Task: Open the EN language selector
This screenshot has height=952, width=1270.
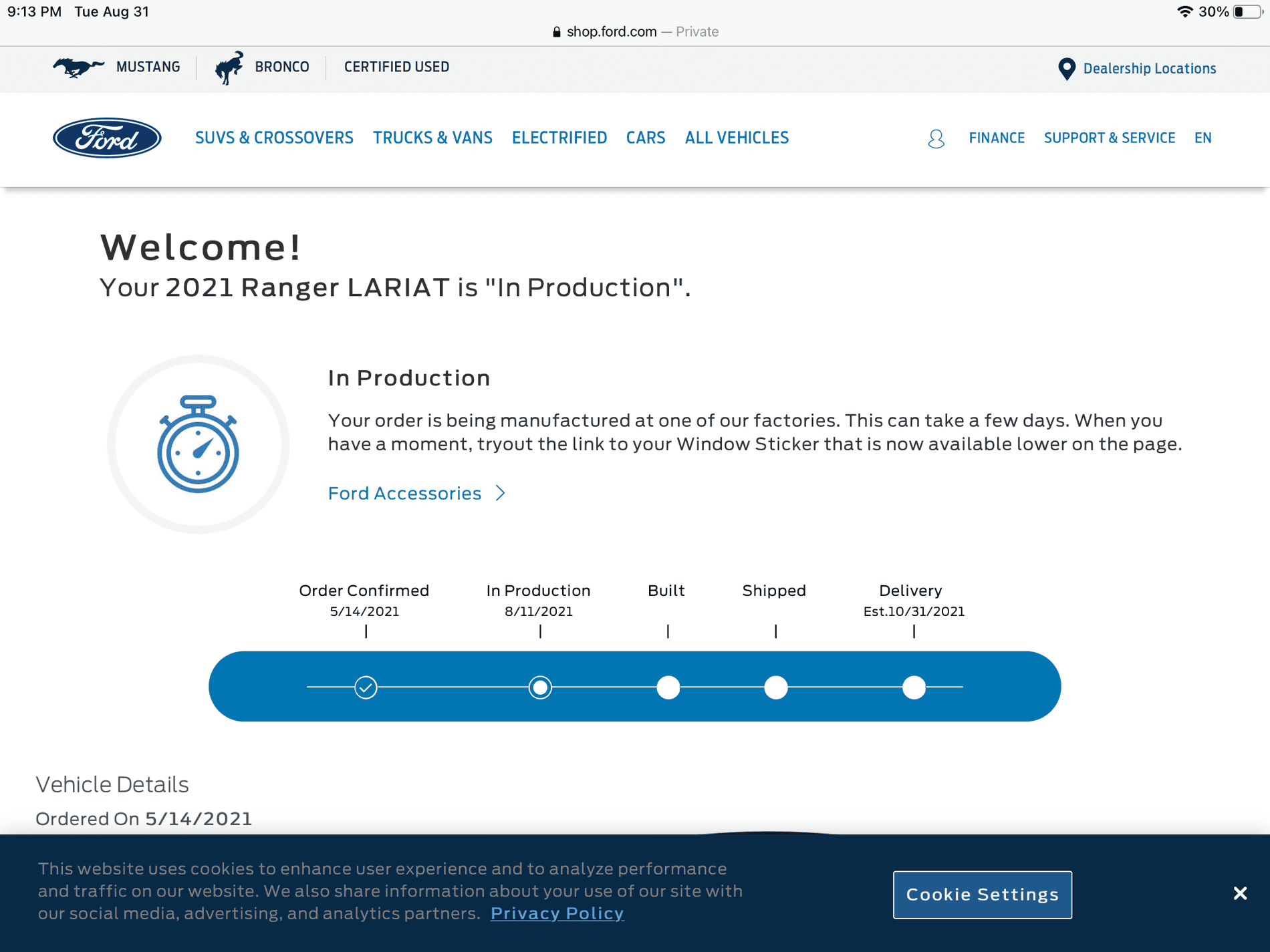Action: click(x=1202, y=138)
